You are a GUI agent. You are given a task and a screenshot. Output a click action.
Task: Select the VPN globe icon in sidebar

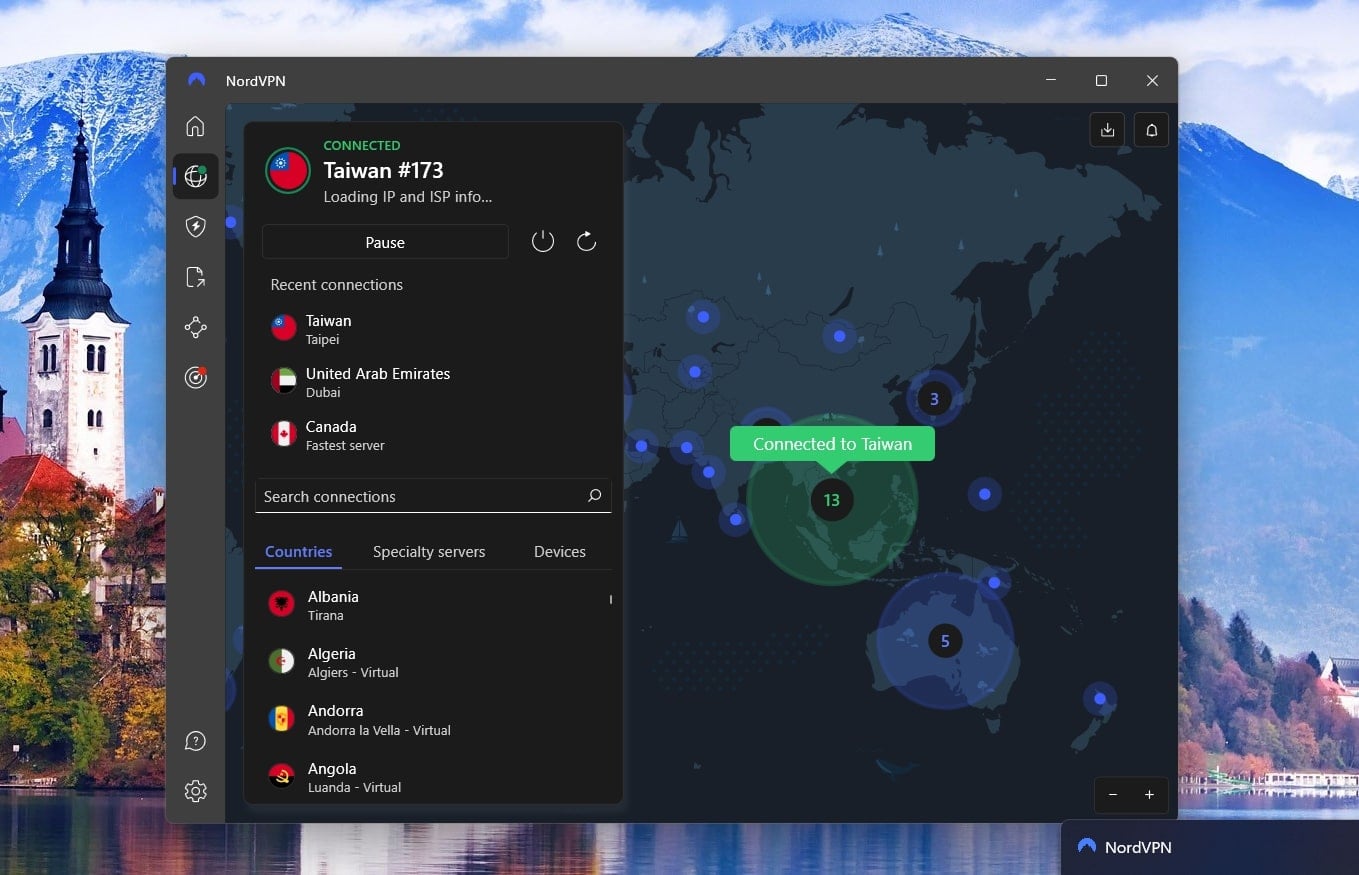(x=195, y=176)
